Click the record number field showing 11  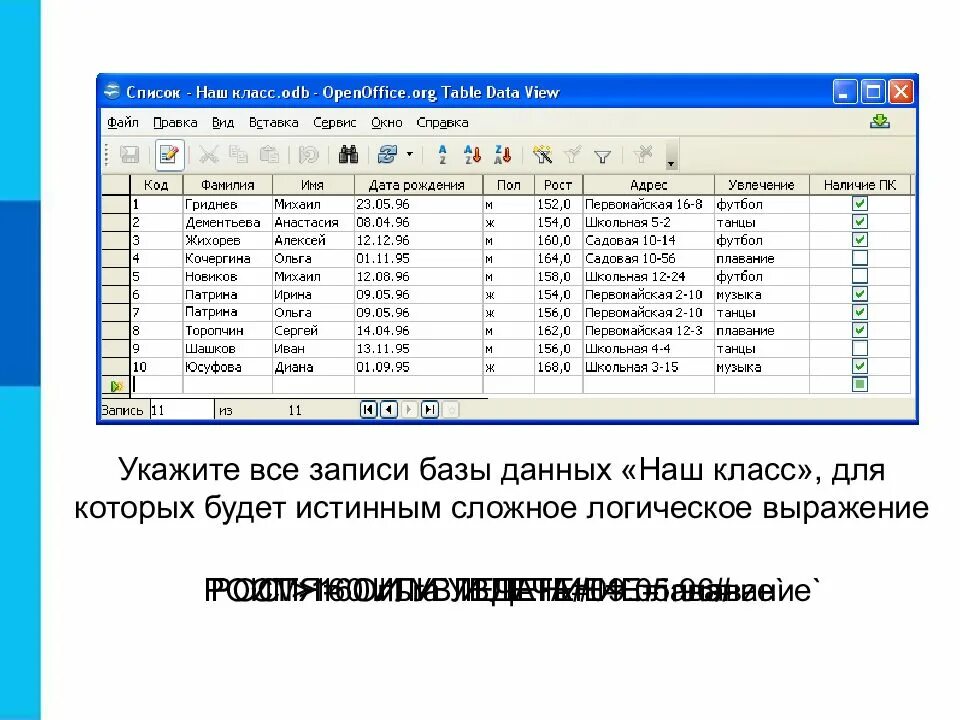182,410
